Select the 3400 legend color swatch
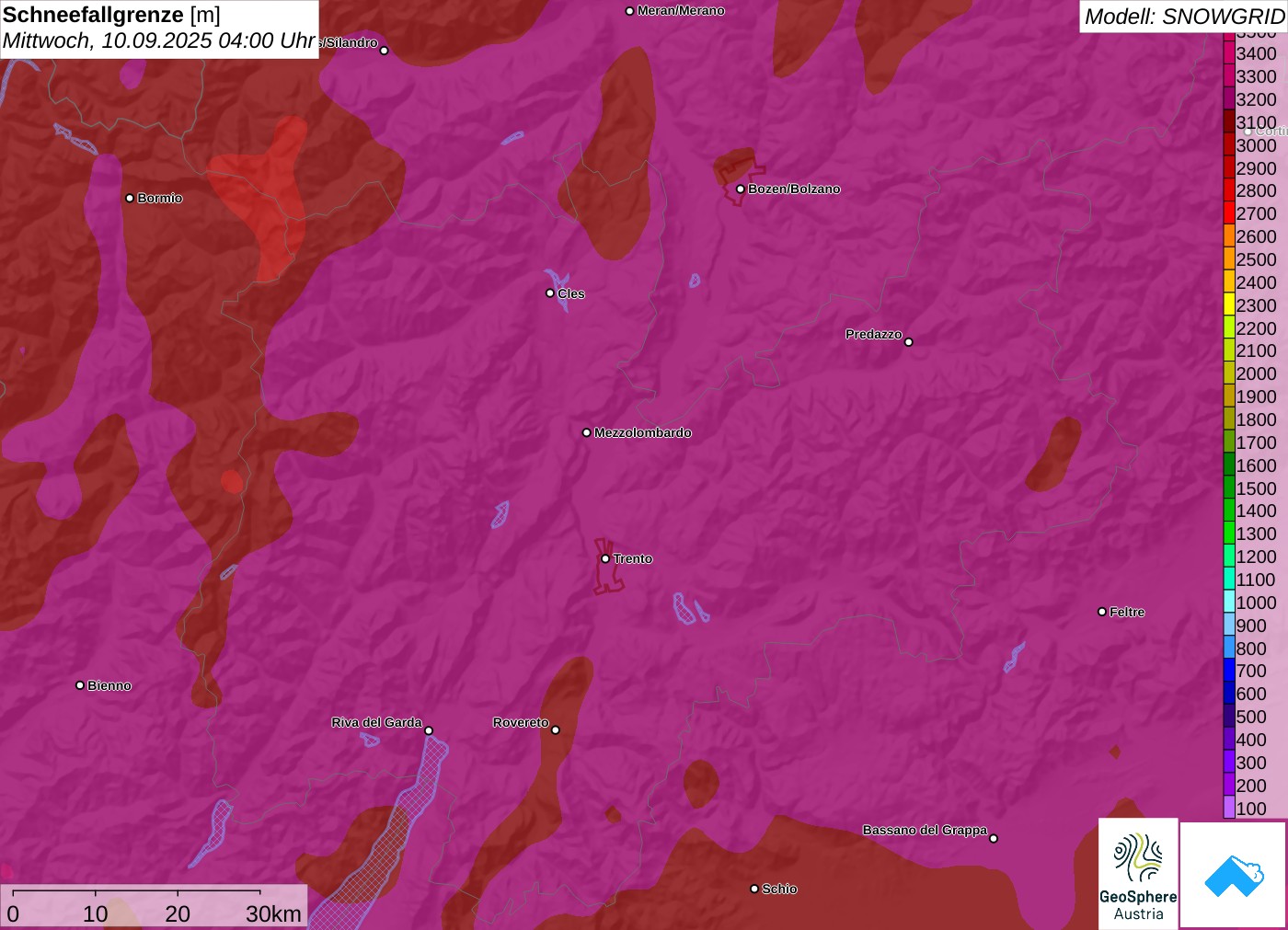This screenshot has width=1288, height=930. [1229, 53]
